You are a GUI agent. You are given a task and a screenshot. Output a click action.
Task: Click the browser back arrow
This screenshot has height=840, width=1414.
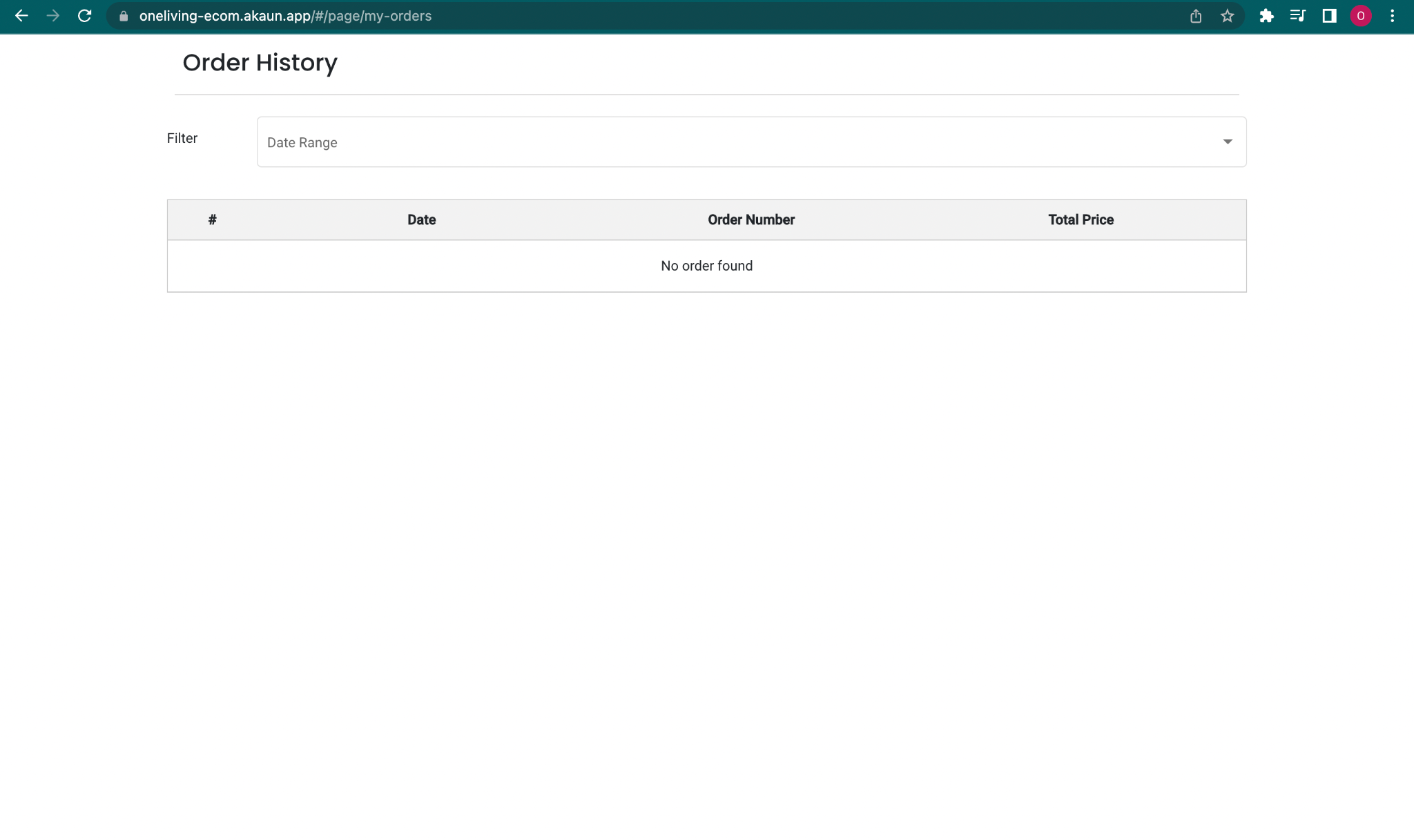(x=21, y=16)
